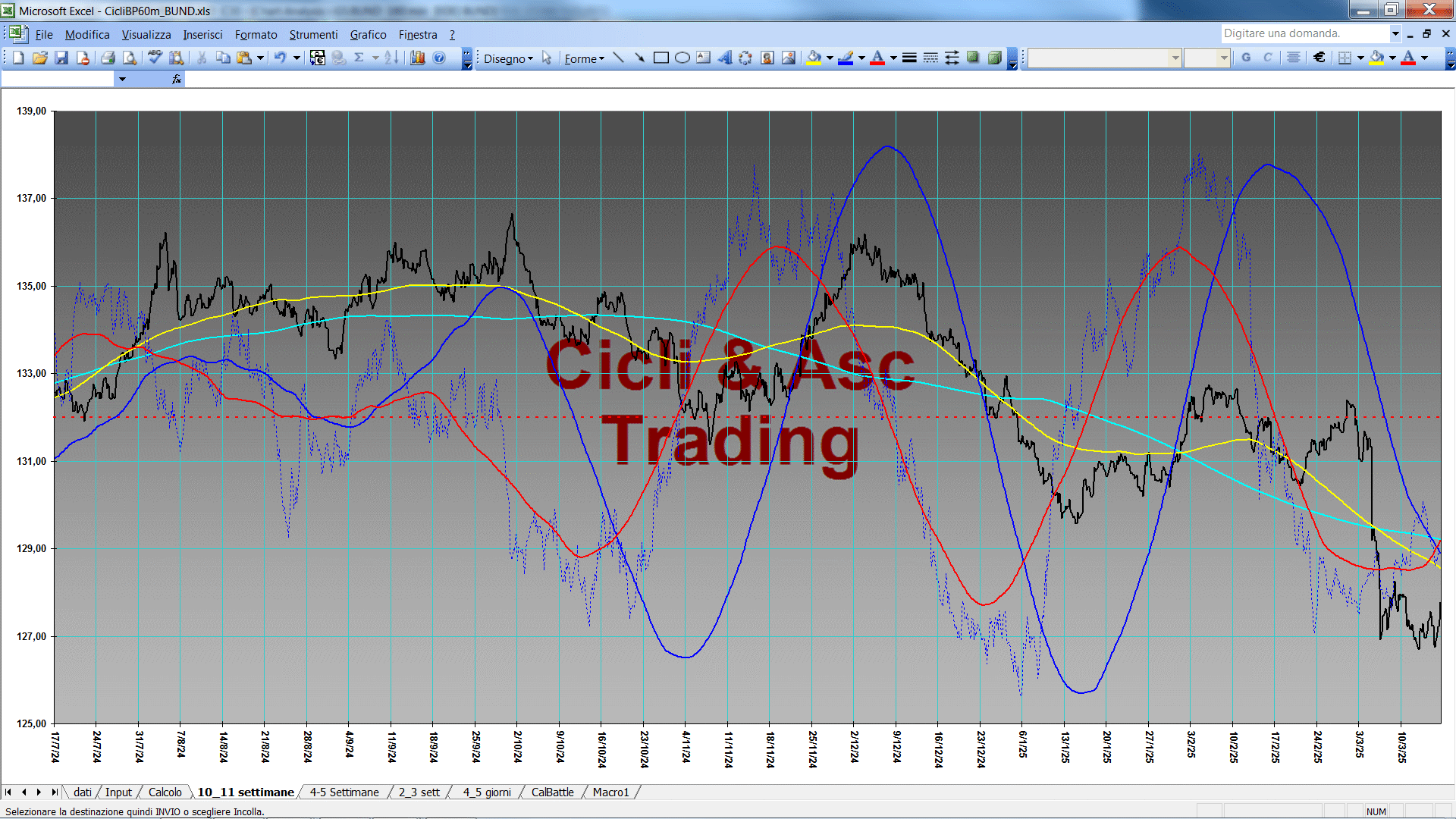Select the Line drawing tool
The width and height of the screenshot is (1456, 819).
pyautogui.click(x=618, y=58)
